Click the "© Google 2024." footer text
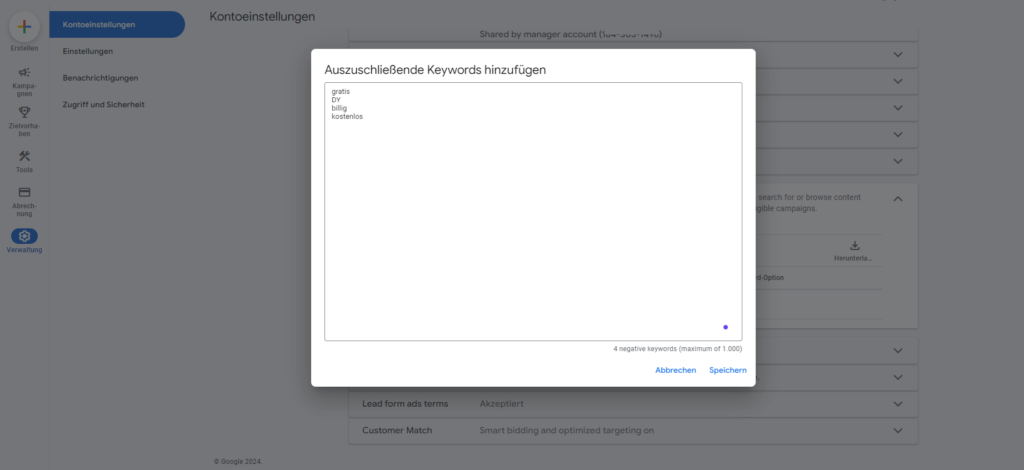The image size is (1024, 470). point(238,462)
